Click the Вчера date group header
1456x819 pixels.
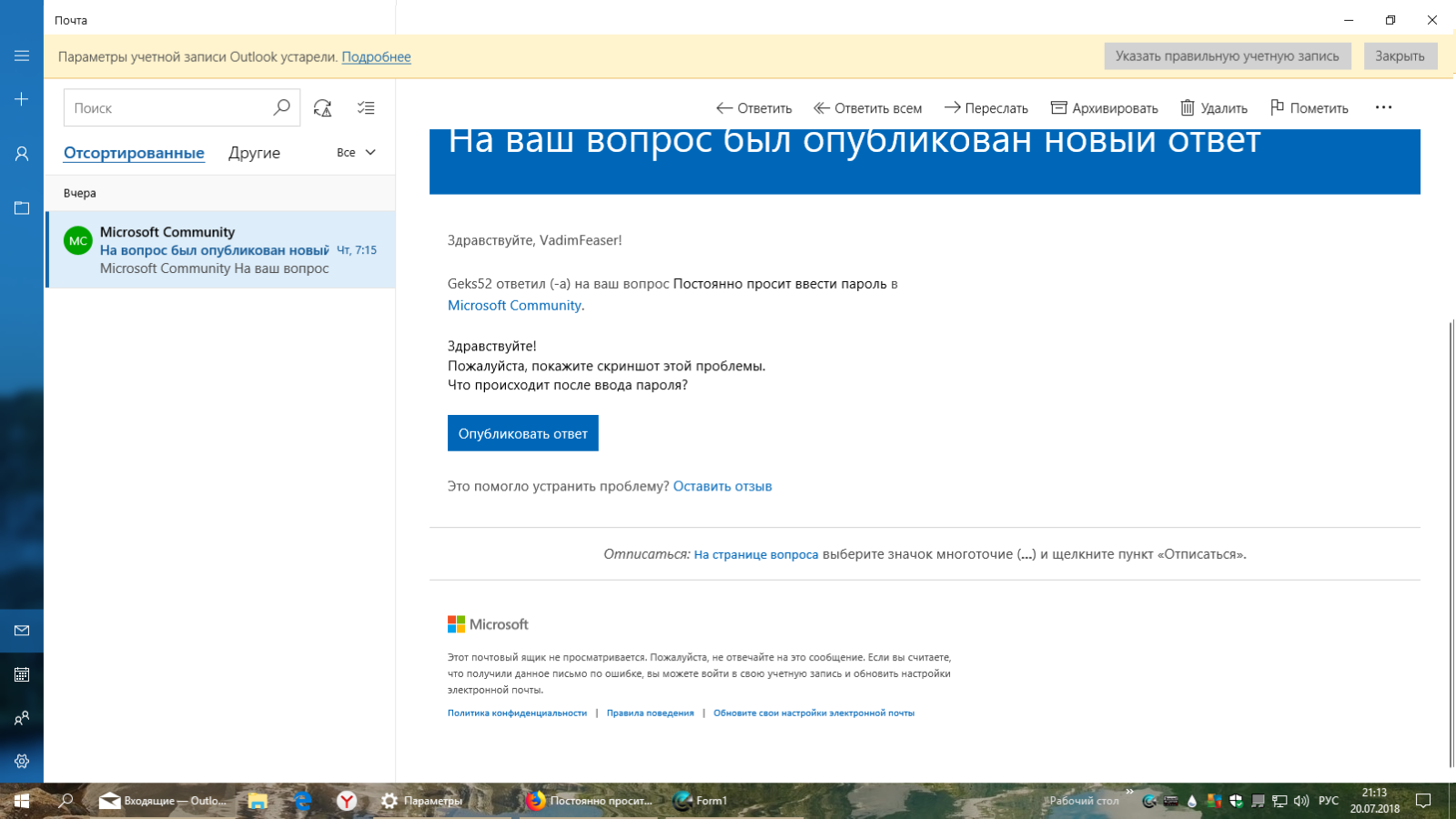coord(220,193)
